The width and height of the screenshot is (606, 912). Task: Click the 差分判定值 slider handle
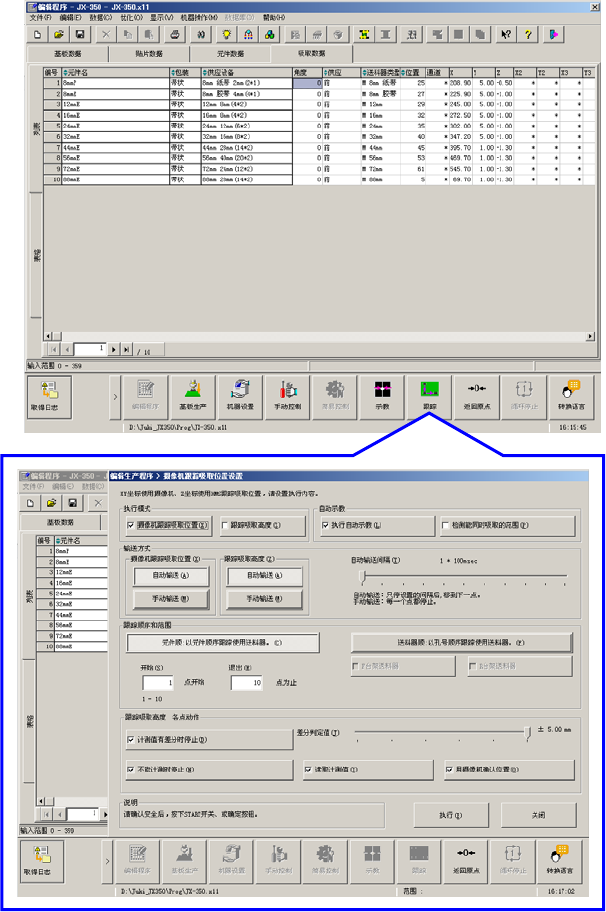[x=528, y=733]
